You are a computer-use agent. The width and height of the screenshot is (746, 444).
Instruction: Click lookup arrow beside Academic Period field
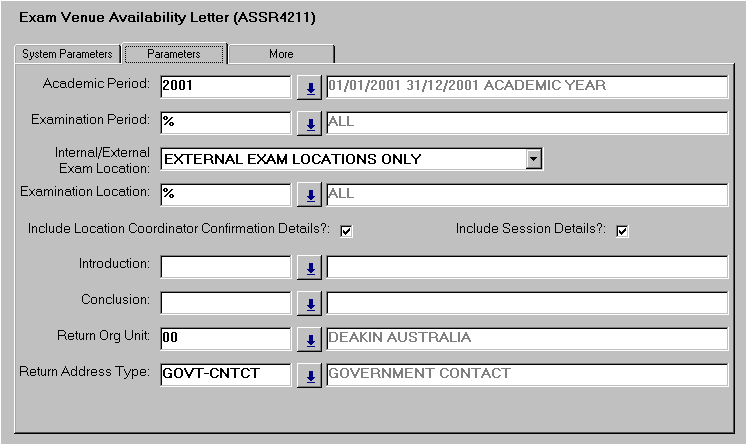coord(310,88)
